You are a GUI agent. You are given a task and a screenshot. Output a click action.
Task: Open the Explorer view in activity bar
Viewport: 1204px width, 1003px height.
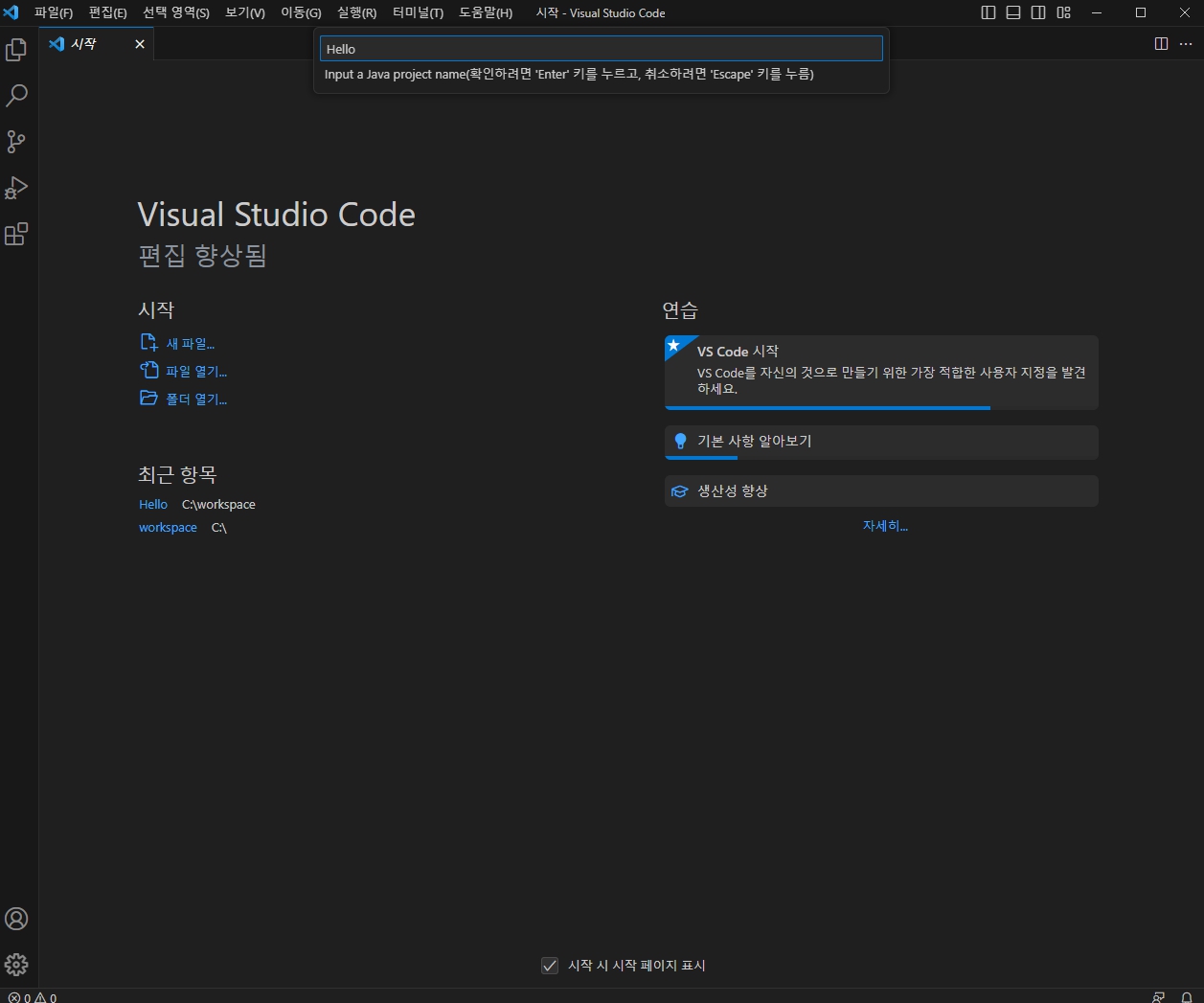coord(16,50)
